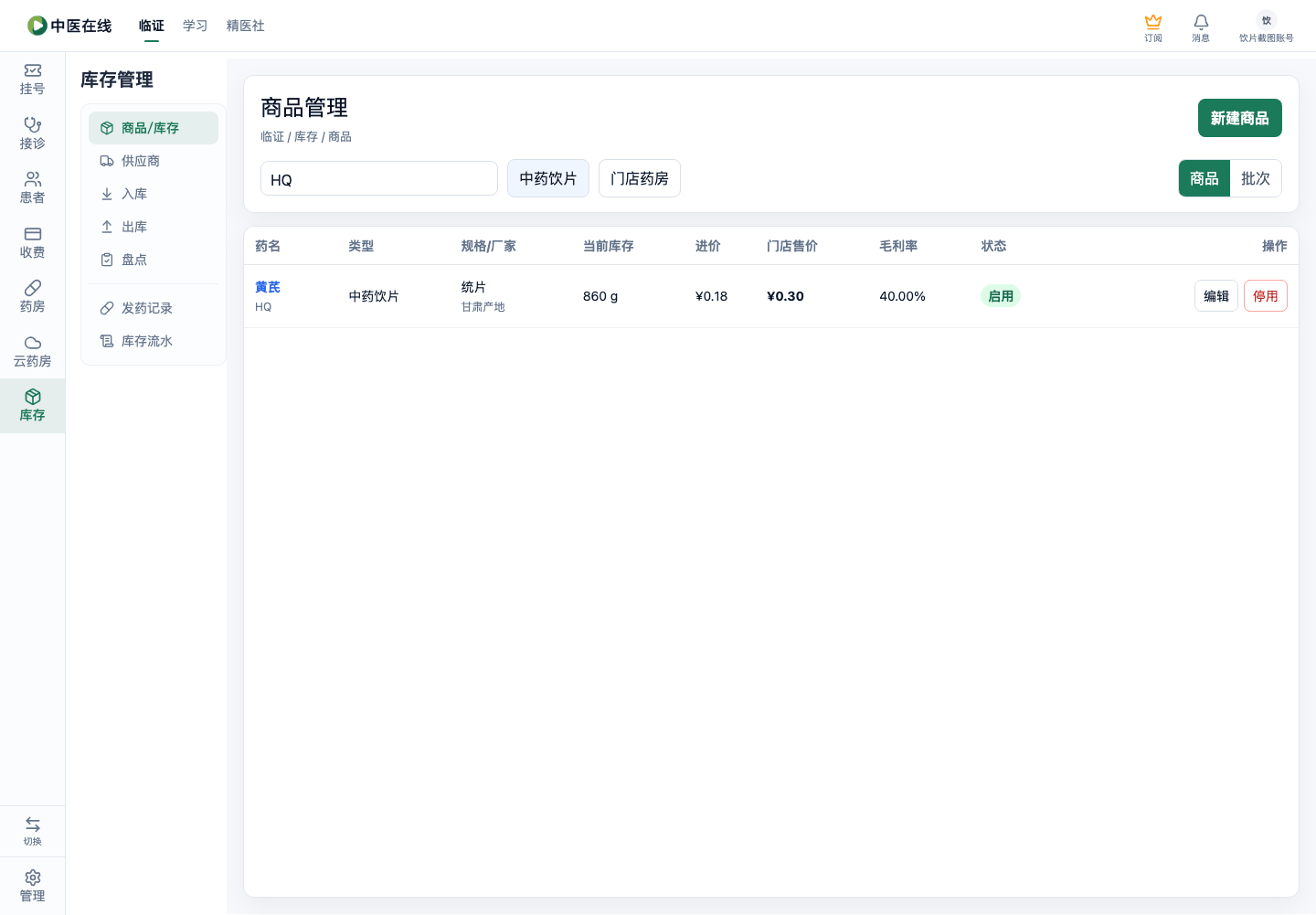The height and width of the screenshot is (915, 1316).
Task: Open the 管理 settings gear icon
Action: (x=33, y=878)
